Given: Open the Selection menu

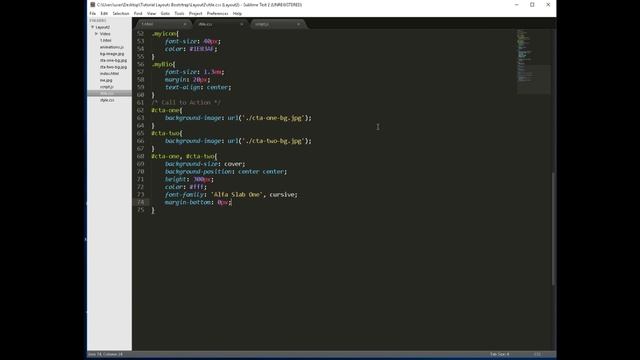Looking at the screenshot, I should pyautogui.click(x=121, y=13).
